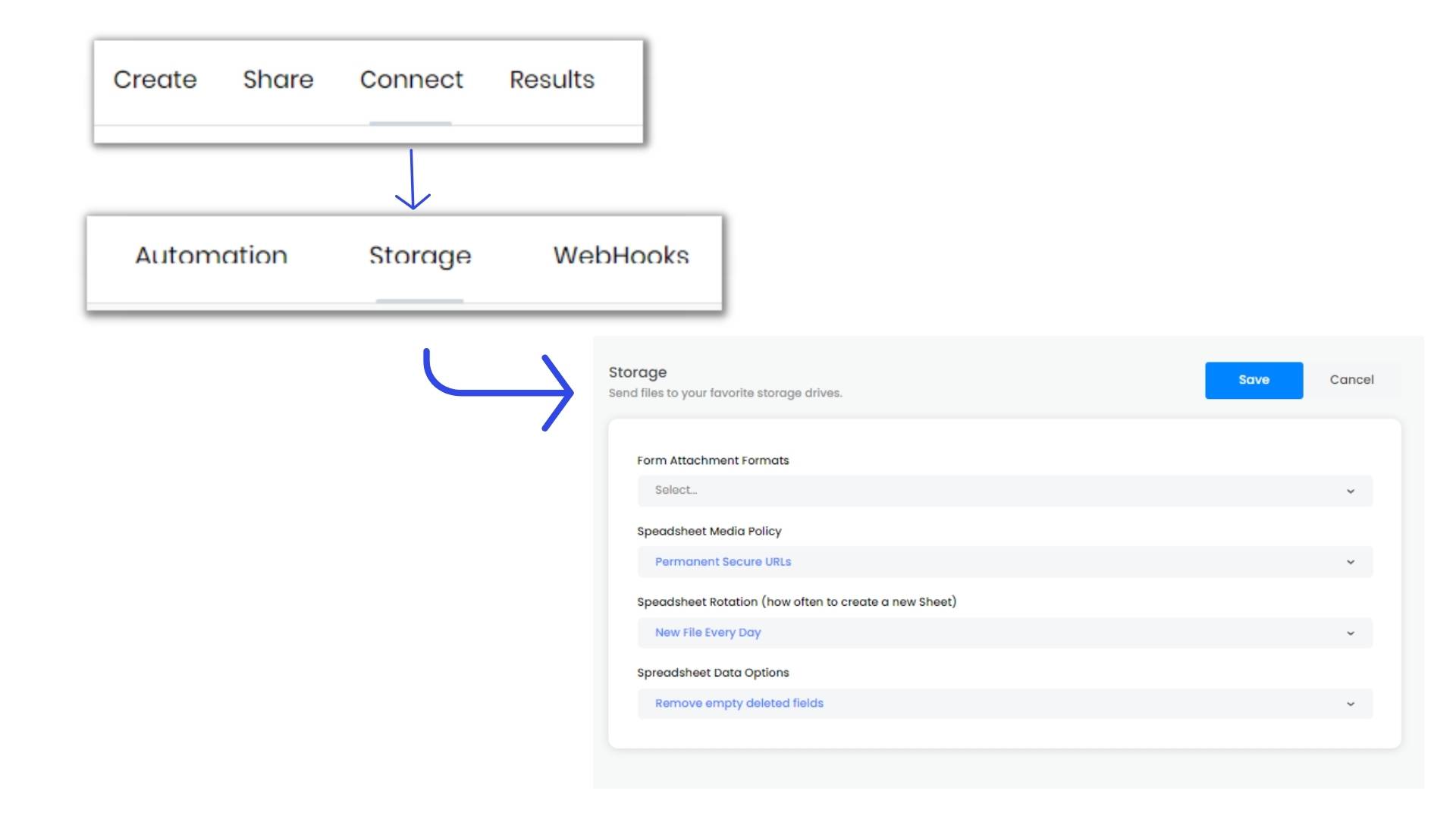This screenshot has width=1456, height=819.
Task: Go to the Automation sub-tab
Action: point(211,256)
